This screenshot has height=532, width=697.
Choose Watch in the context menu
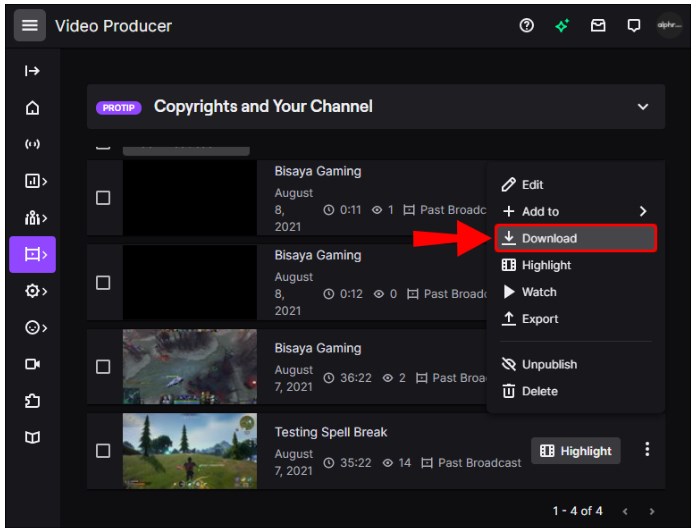click(x=576, y=292)
